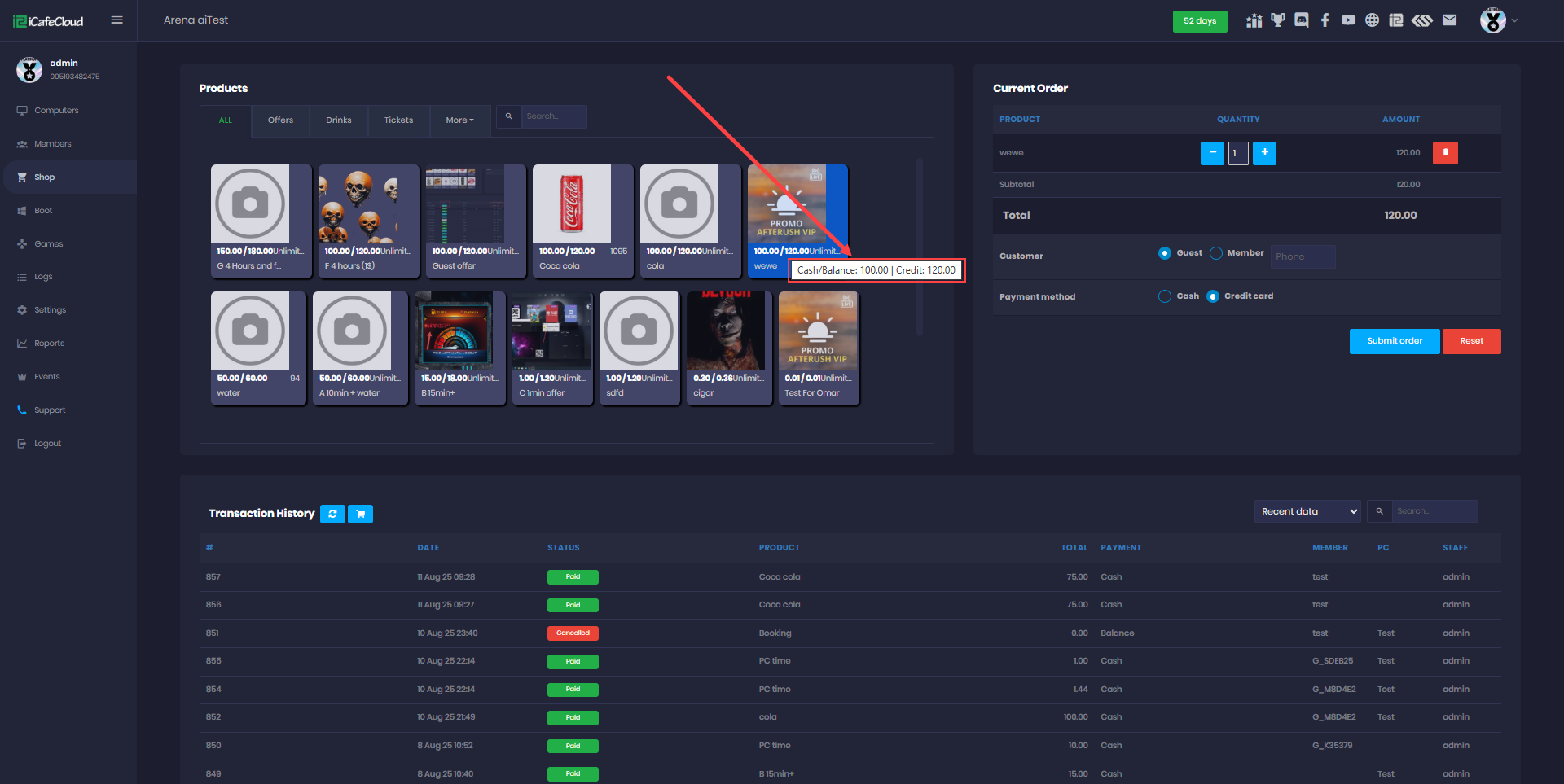Open Reports in the sidebar
The width and height of the screenshot is (1564, 784).
coord(49,344)
